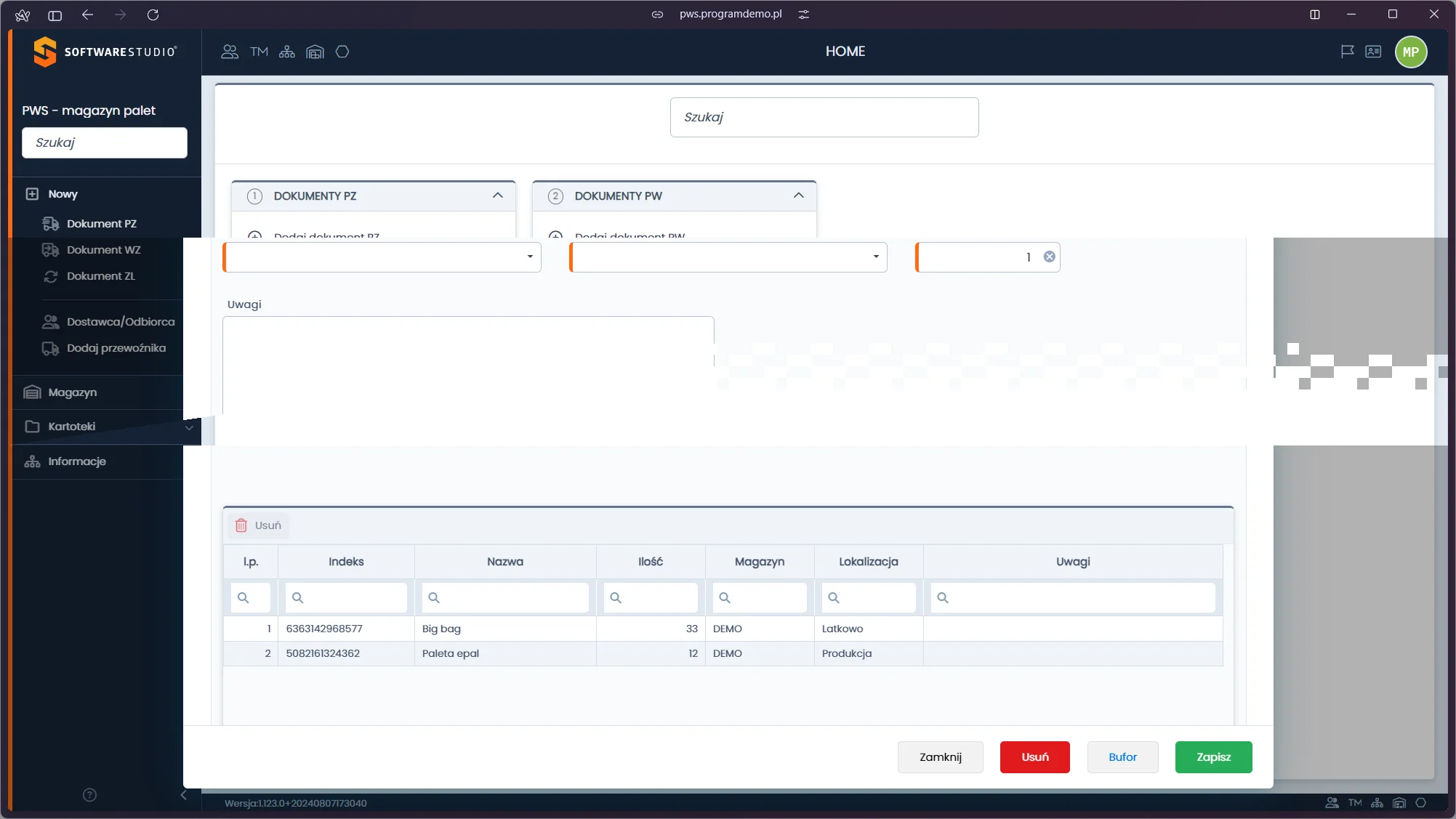Click the browser reload icon
1456x819 pixels.
point(153,15)
